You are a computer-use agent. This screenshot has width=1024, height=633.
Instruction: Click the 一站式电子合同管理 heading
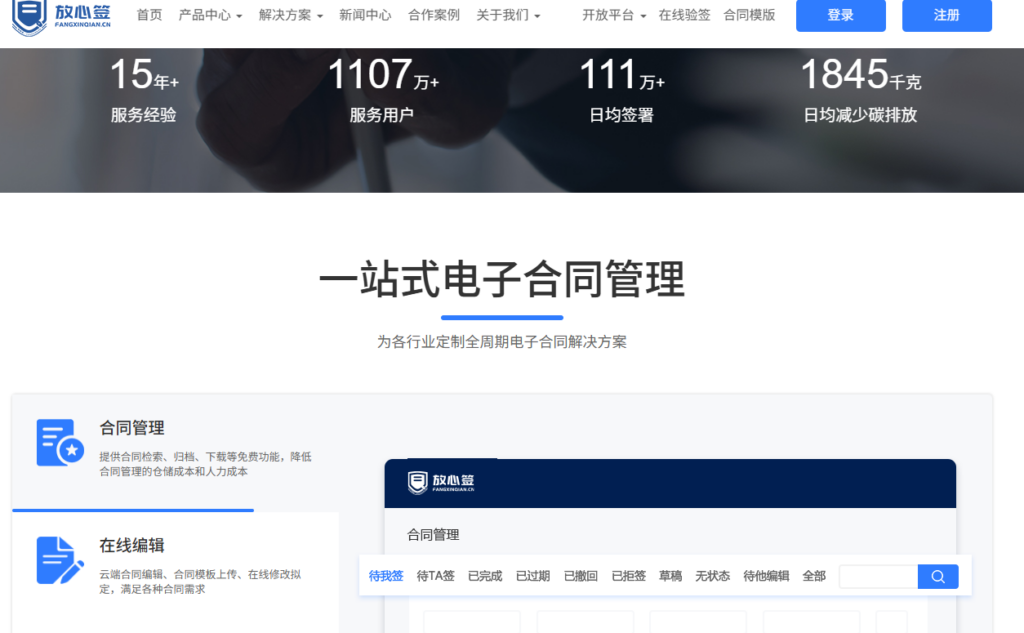tap(502, 279)
